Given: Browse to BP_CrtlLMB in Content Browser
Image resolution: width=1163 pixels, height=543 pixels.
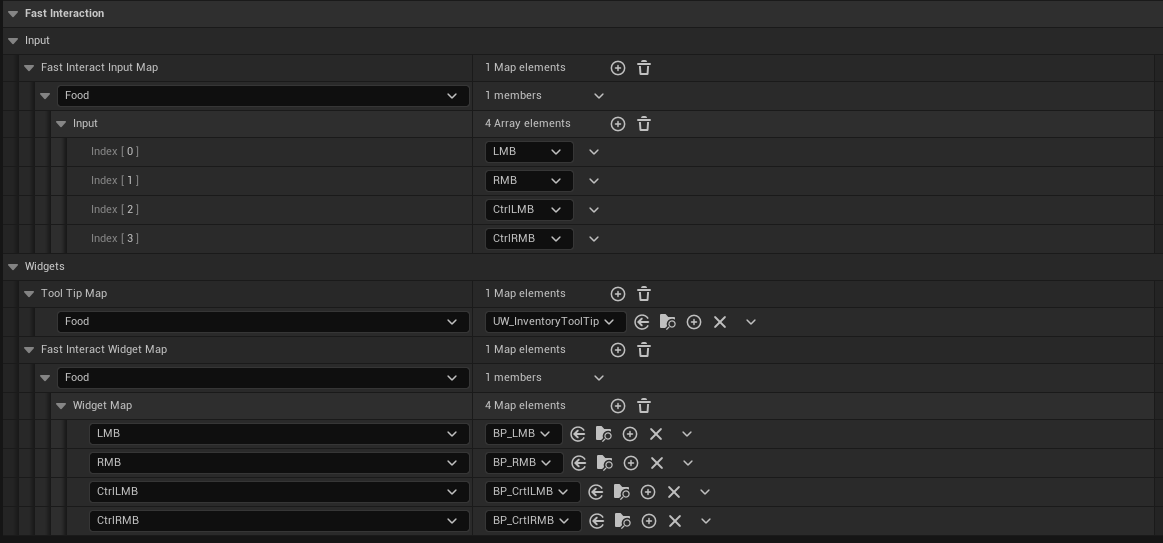Looking at the screenshot, I should (x=622, y=492).
